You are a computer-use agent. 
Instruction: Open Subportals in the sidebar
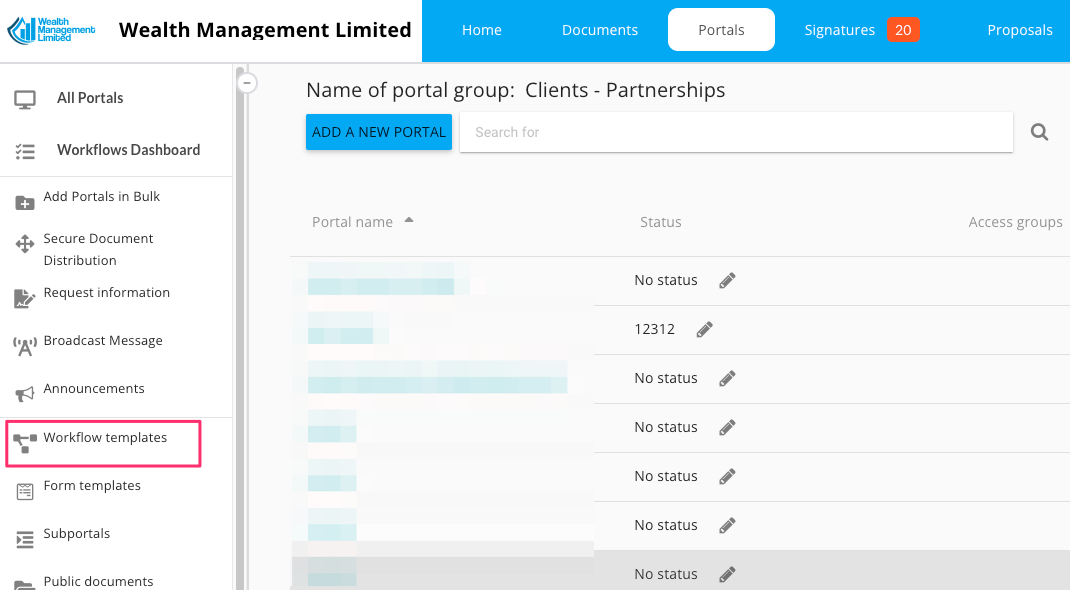coord(77,534)
